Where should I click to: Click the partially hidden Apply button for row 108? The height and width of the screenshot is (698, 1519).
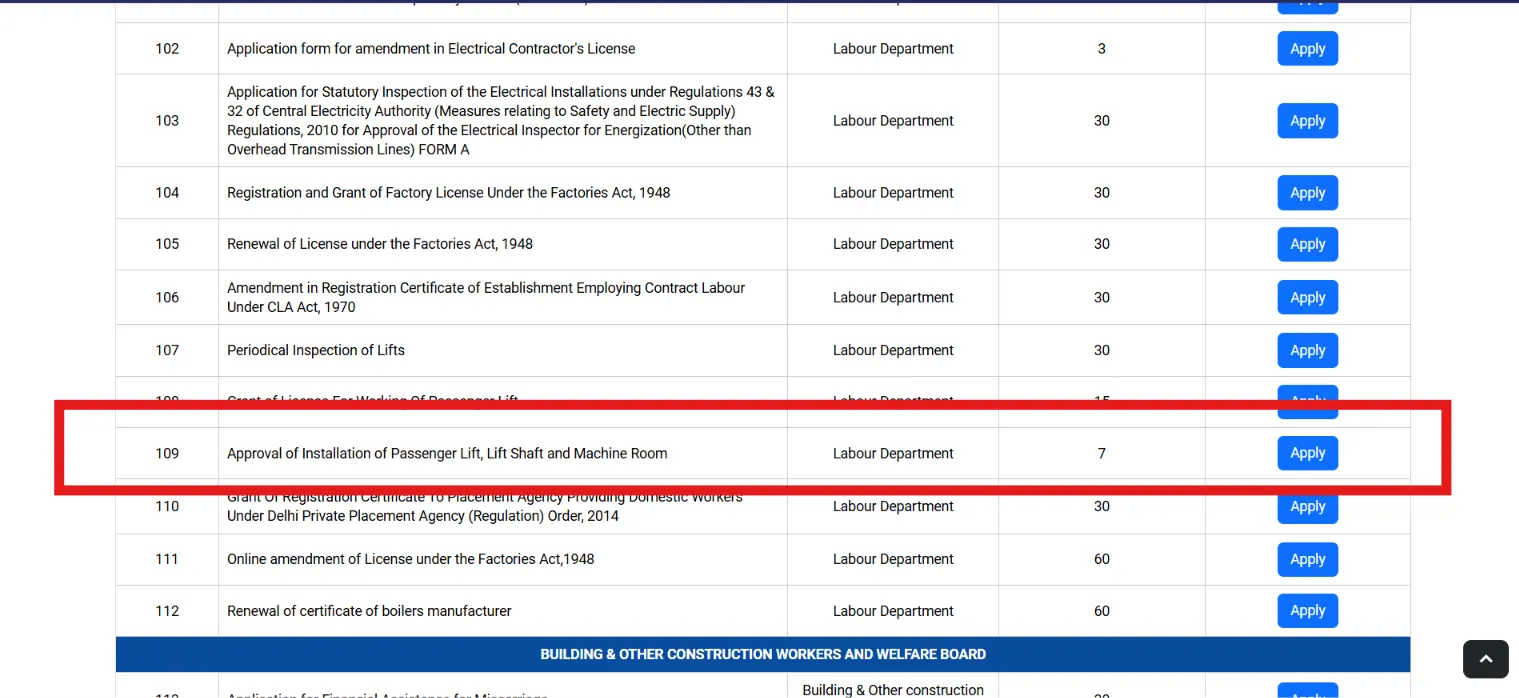point(1307,393)
